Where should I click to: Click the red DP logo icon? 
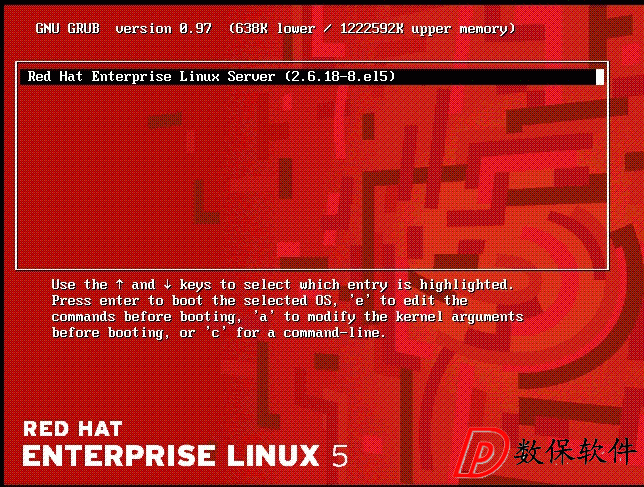(482, 452)
